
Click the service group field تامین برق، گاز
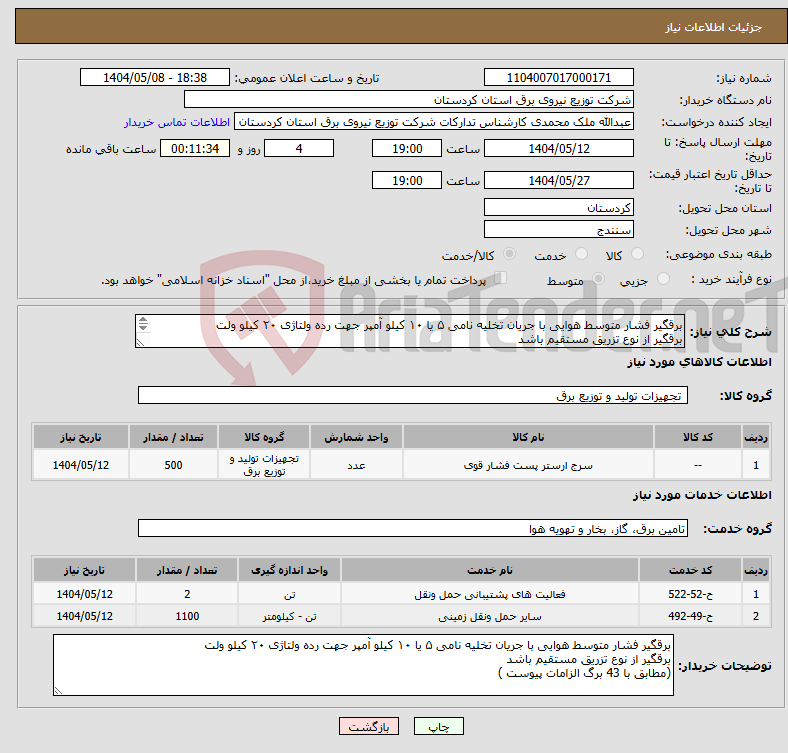click(413, 528)
